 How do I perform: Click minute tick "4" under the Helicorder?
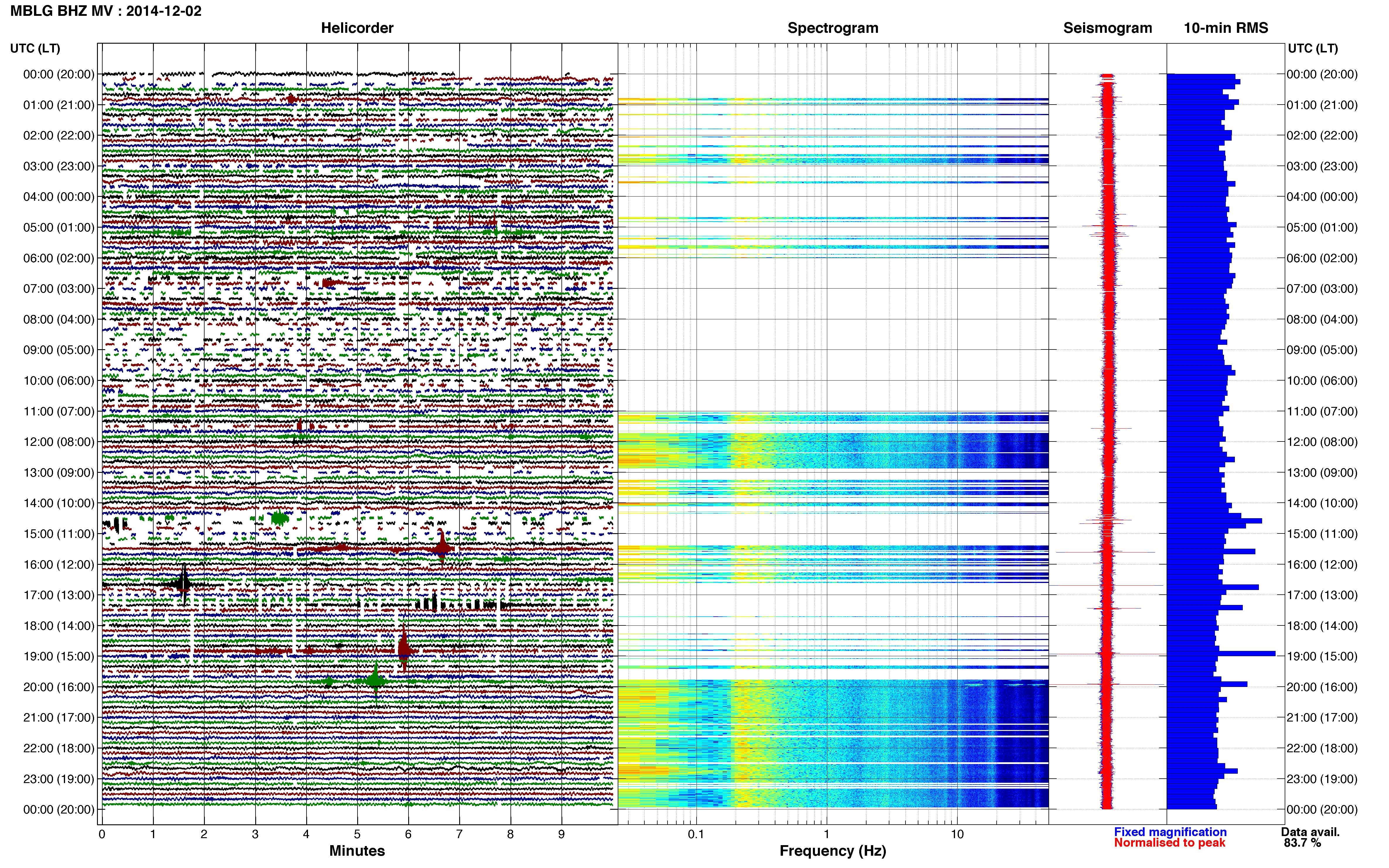click(306, 834)
